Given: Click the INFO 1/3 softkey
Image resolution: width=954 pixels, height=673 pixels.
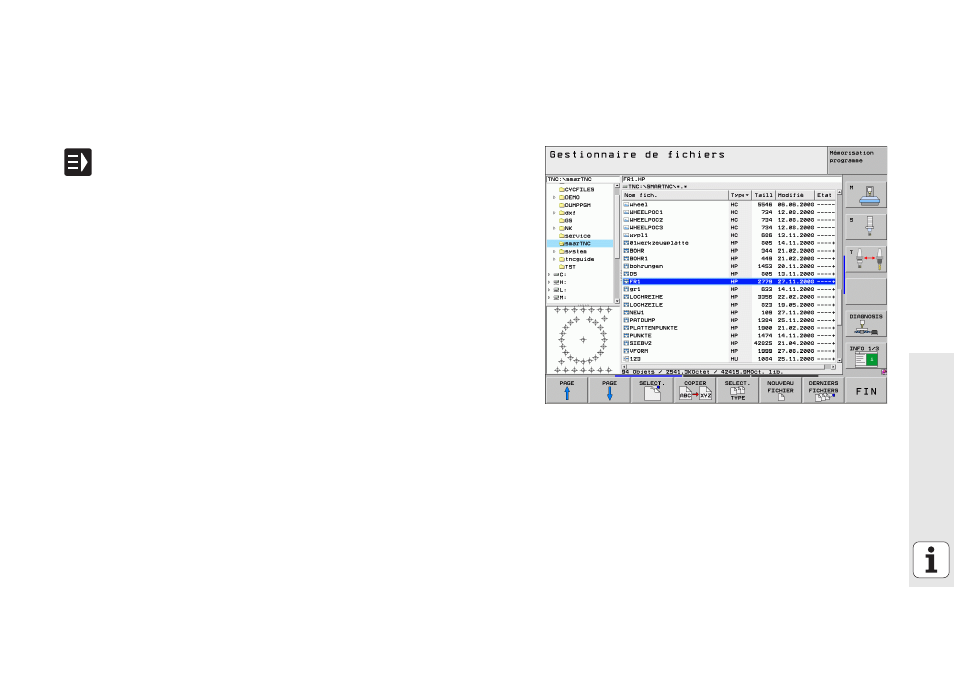Looking at the screenshot, I should click(866, 356).
